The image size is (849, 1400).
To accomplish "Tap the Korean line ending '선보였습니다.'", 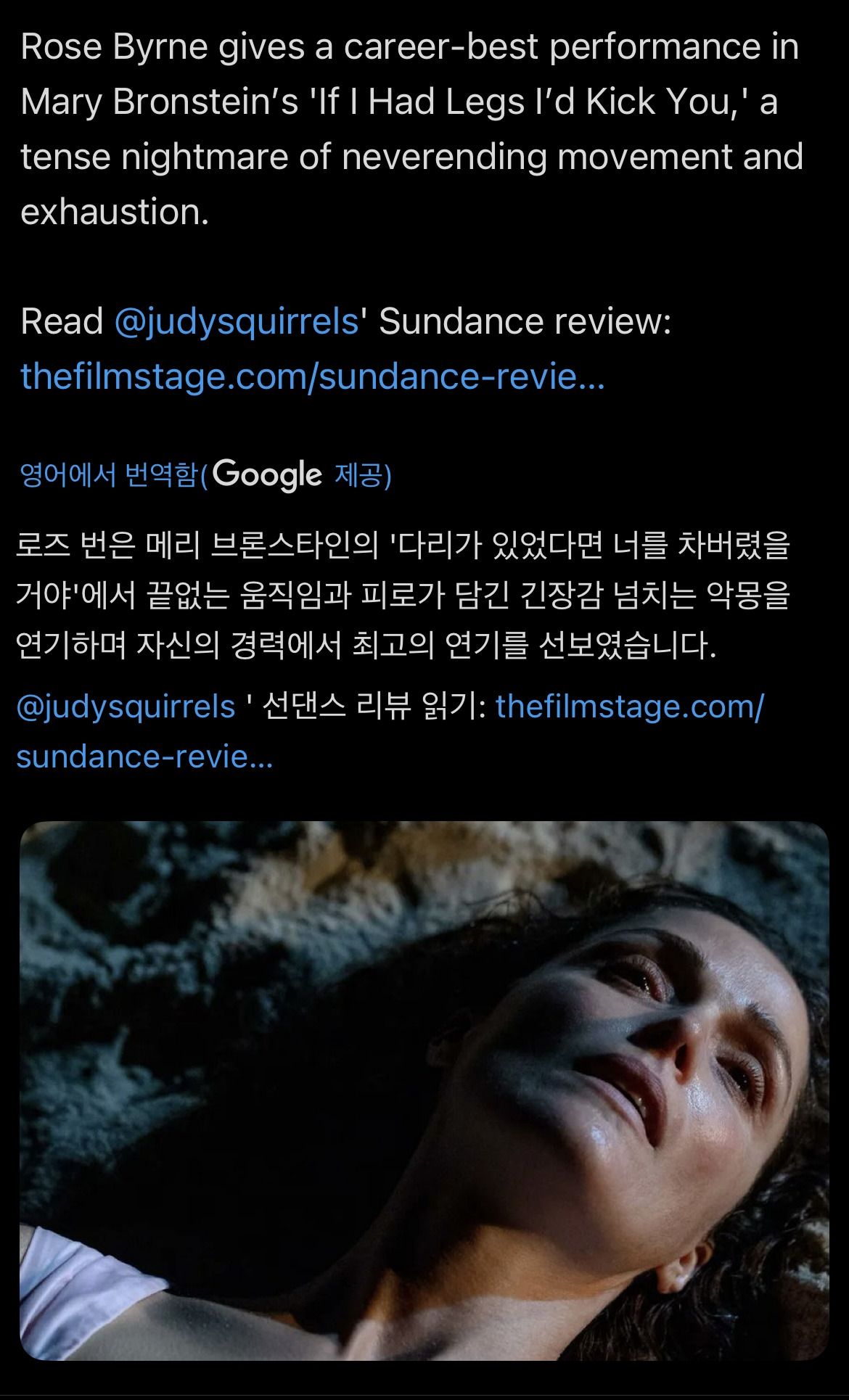I will point(366,646).
